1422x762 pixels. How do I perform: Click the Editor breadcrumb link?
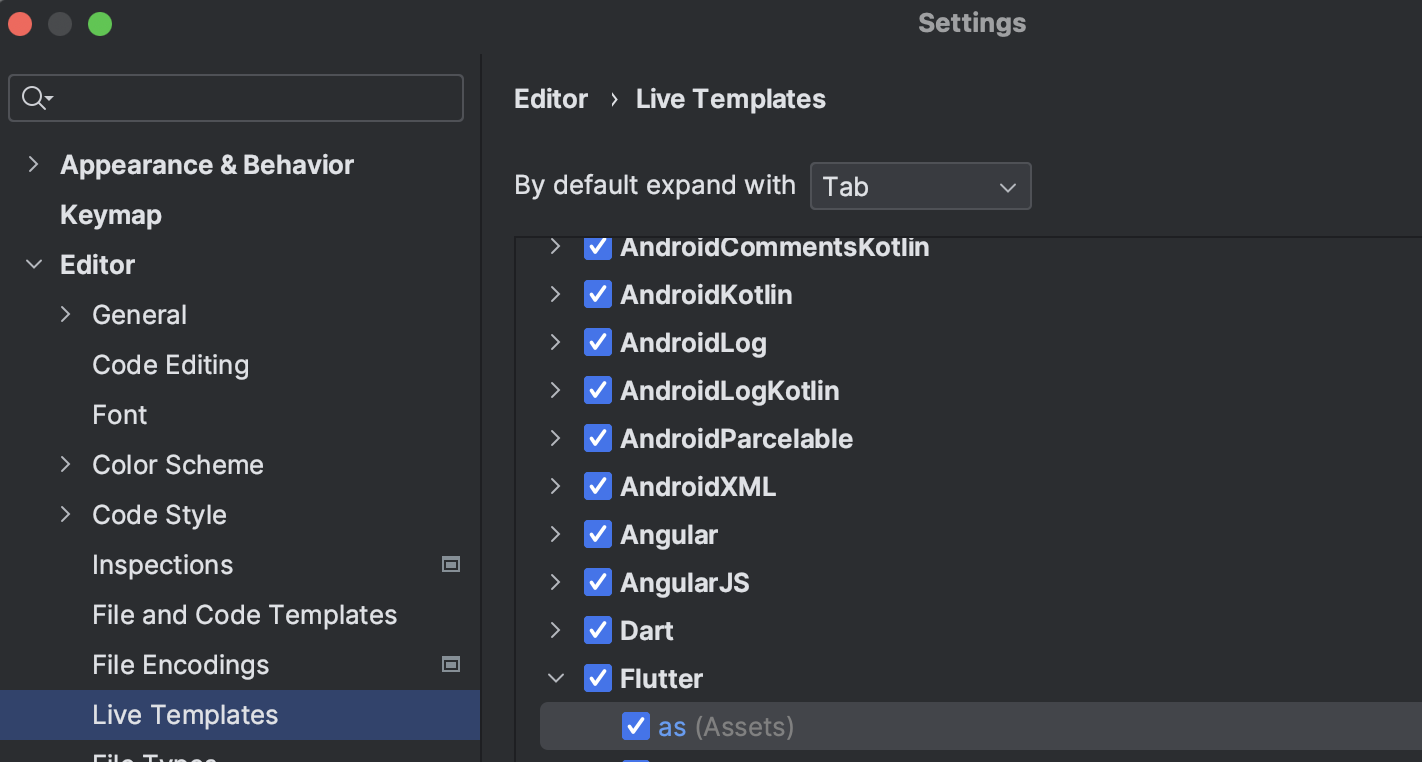coord(551,99)
